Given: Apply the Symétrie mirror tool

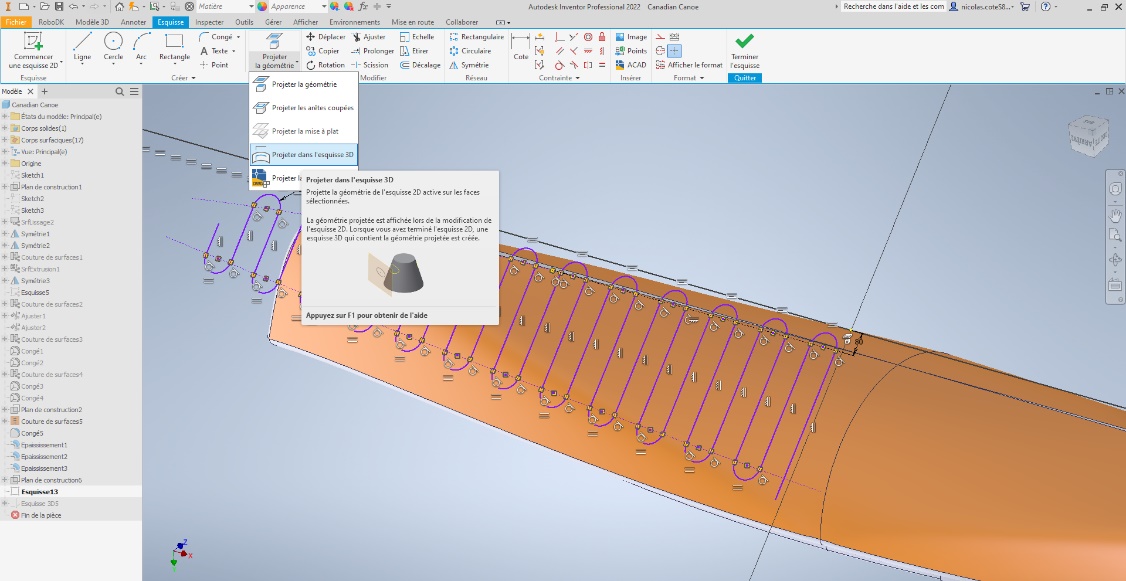Looking at the screenshot, I should pos(469,65).
